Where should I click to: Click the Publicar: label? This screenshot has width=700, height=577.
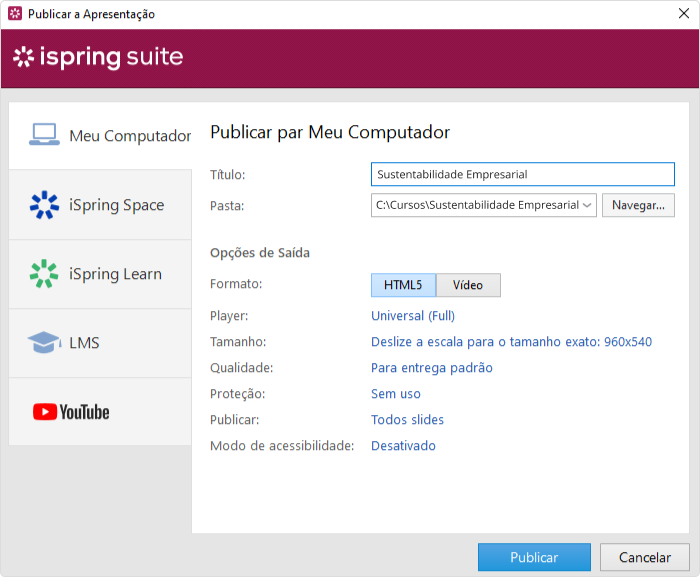point(234,420)
